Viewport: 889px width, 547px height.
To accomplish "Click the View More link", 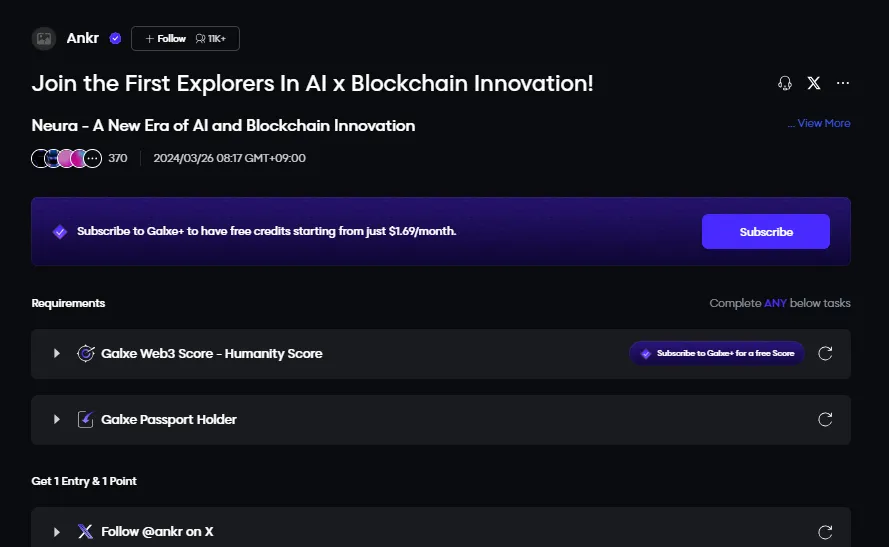I will [819, 123].
